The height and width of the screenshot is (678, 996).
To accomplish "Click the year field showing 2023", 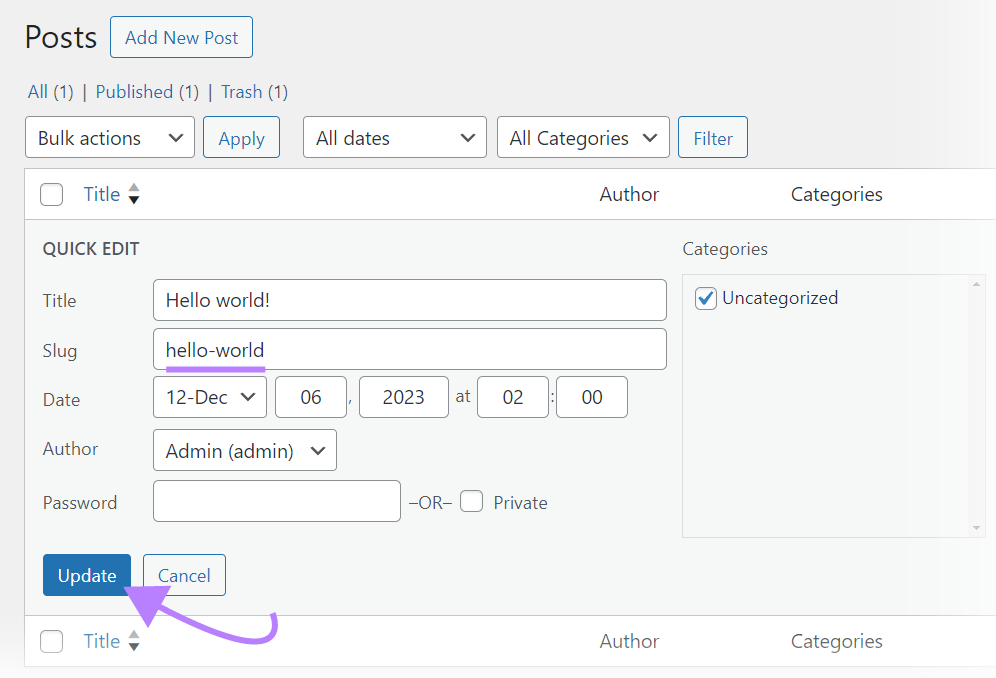I will click(x=403, y=397).
